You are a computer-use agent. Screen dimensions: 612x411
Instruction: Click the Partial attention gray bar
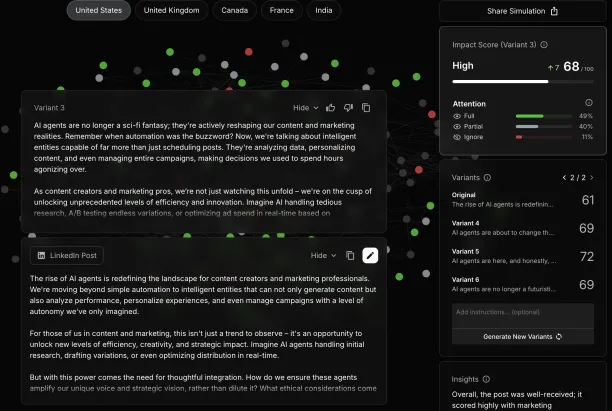click(x=527, y=126)
